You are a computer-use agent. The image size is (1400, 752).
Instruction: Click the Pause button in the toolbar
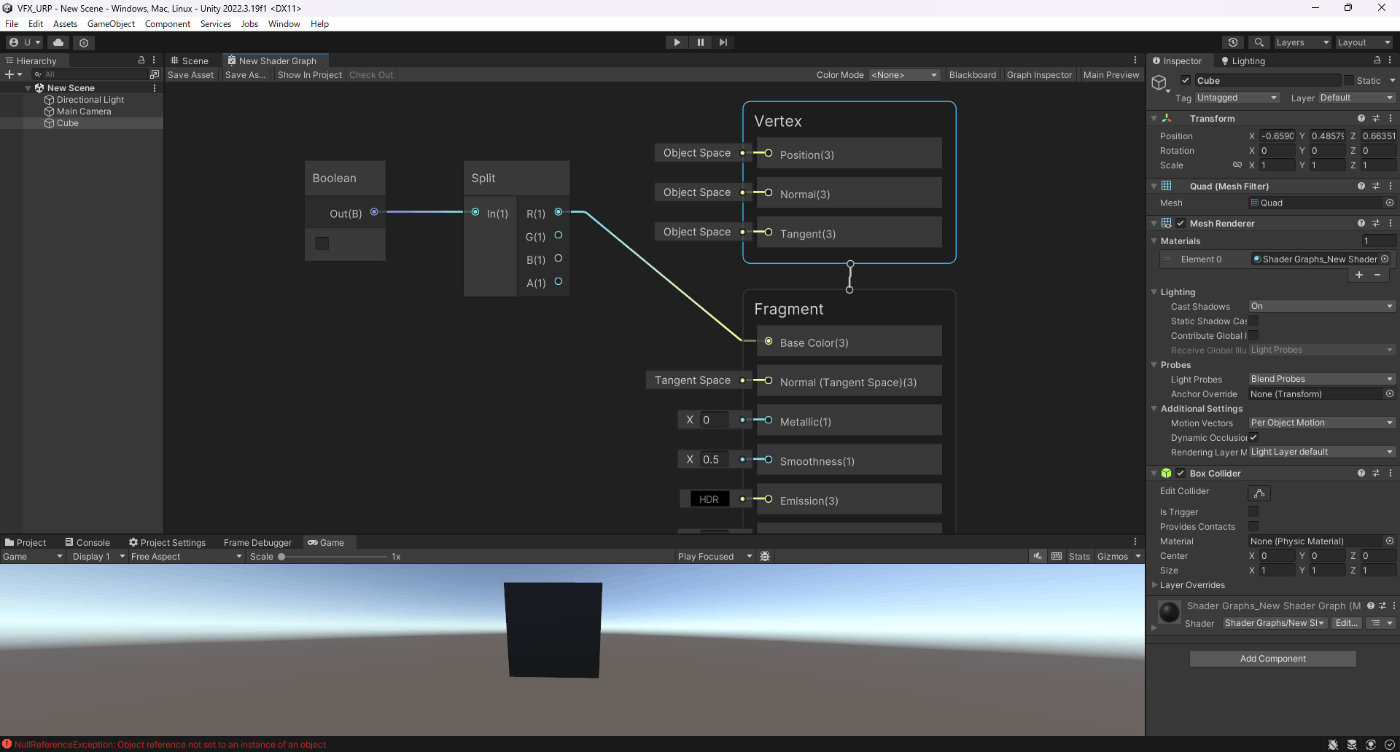click(x=700, y=42)
